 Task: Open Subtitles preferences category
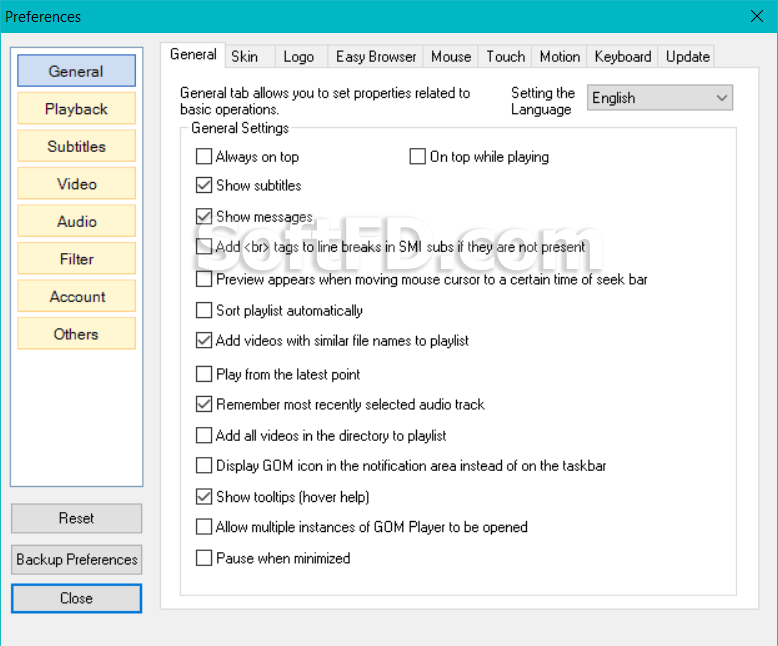click(x=76, y=146)
